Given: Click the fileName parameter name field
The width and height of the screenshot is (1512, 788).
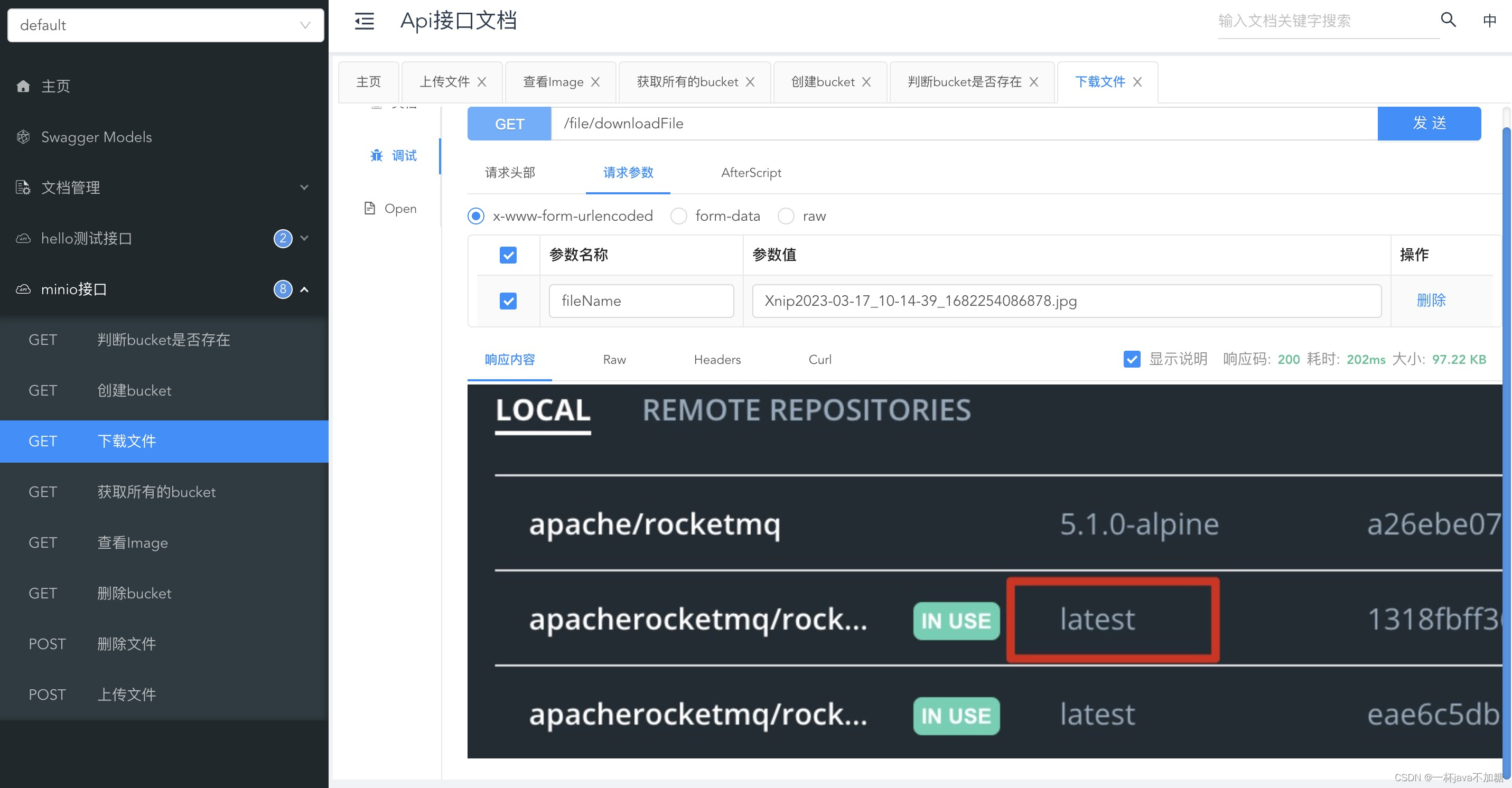Looking at the screenshot, I should click(x=641, y=301).
